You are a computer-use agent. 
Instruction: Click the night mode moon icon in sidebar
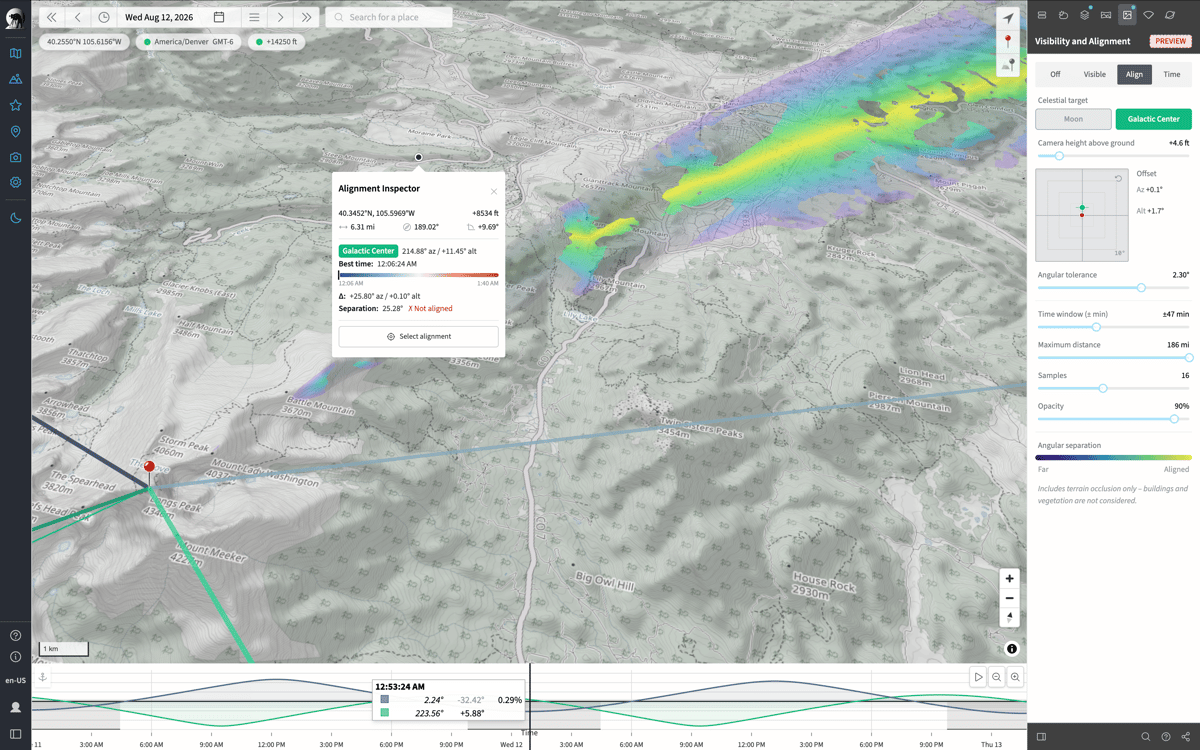pos(15,218)
